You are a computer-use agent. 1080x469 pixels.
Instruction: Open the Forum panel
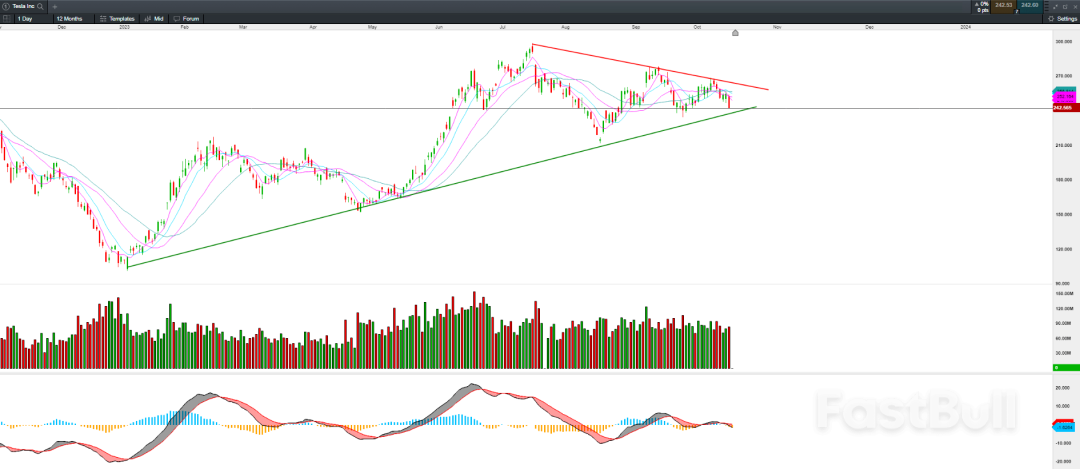(x=186, y=18)
